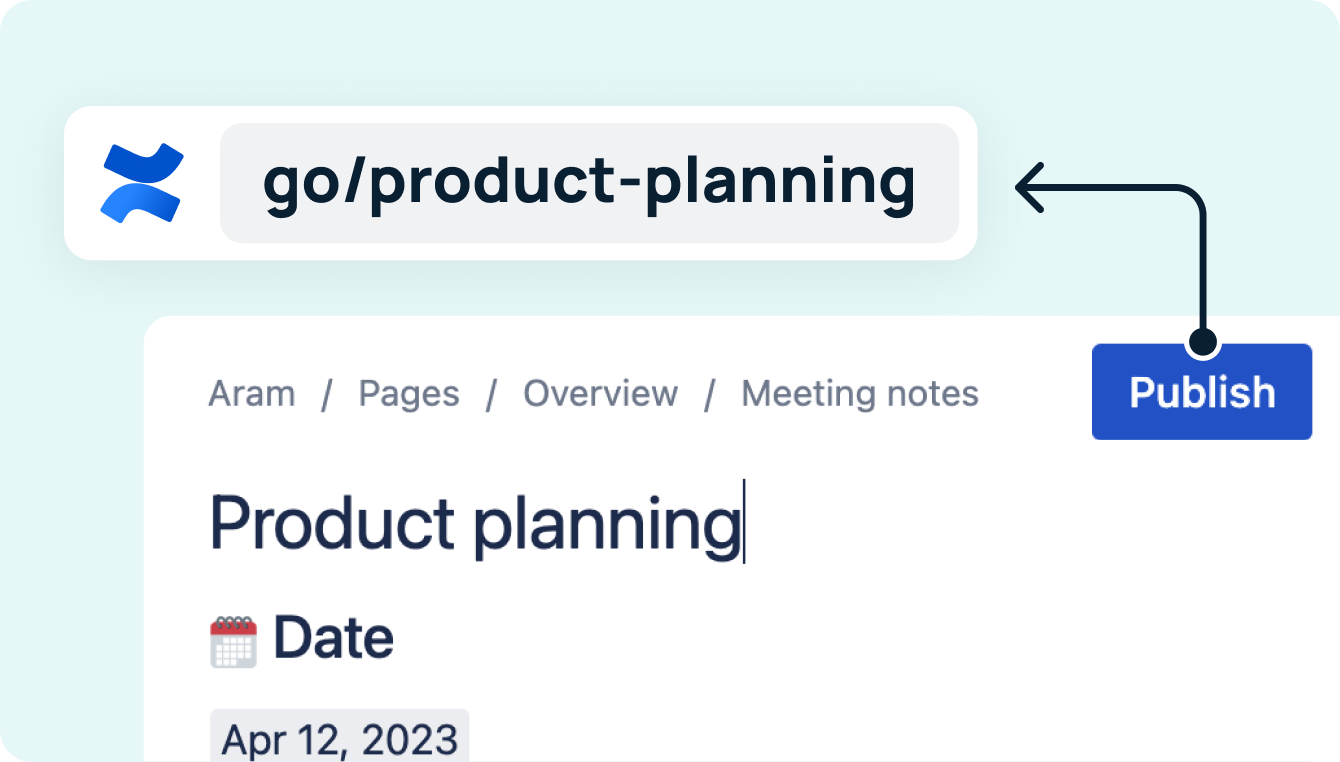Open the go/product-planning shortcut link
Screen dimensions: 1340x762
tap(589, 183)
